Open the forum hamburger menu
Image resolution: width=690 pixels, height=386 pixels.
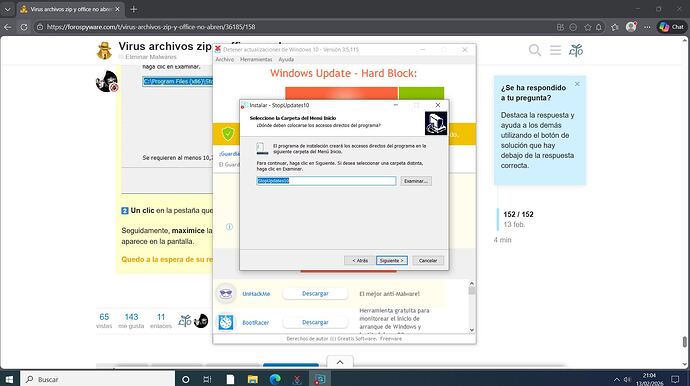(x=555, y=50)
